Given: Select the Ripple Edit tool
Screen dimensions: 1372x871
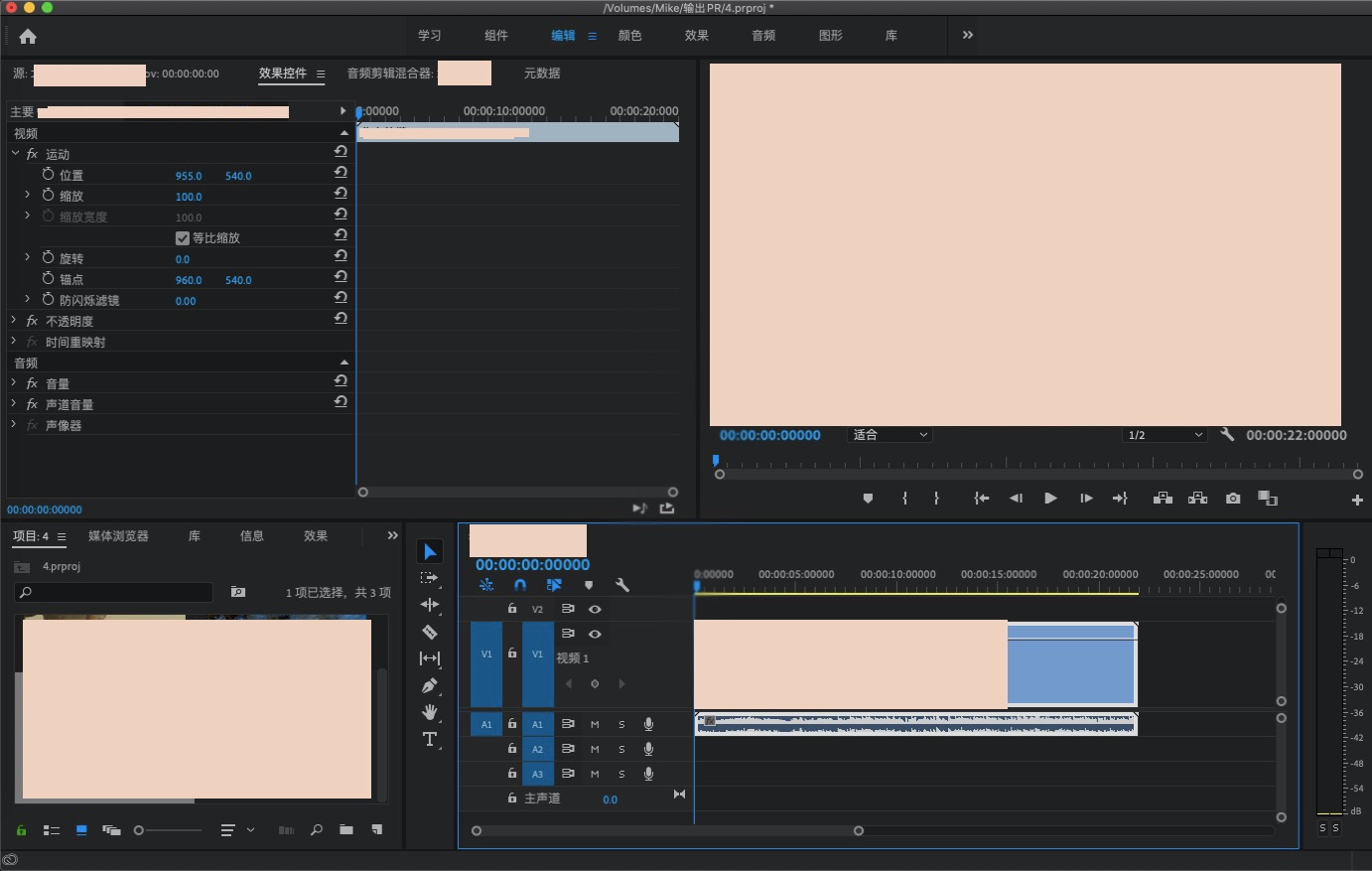Looking at the screenshot, I should pos(430,605).
